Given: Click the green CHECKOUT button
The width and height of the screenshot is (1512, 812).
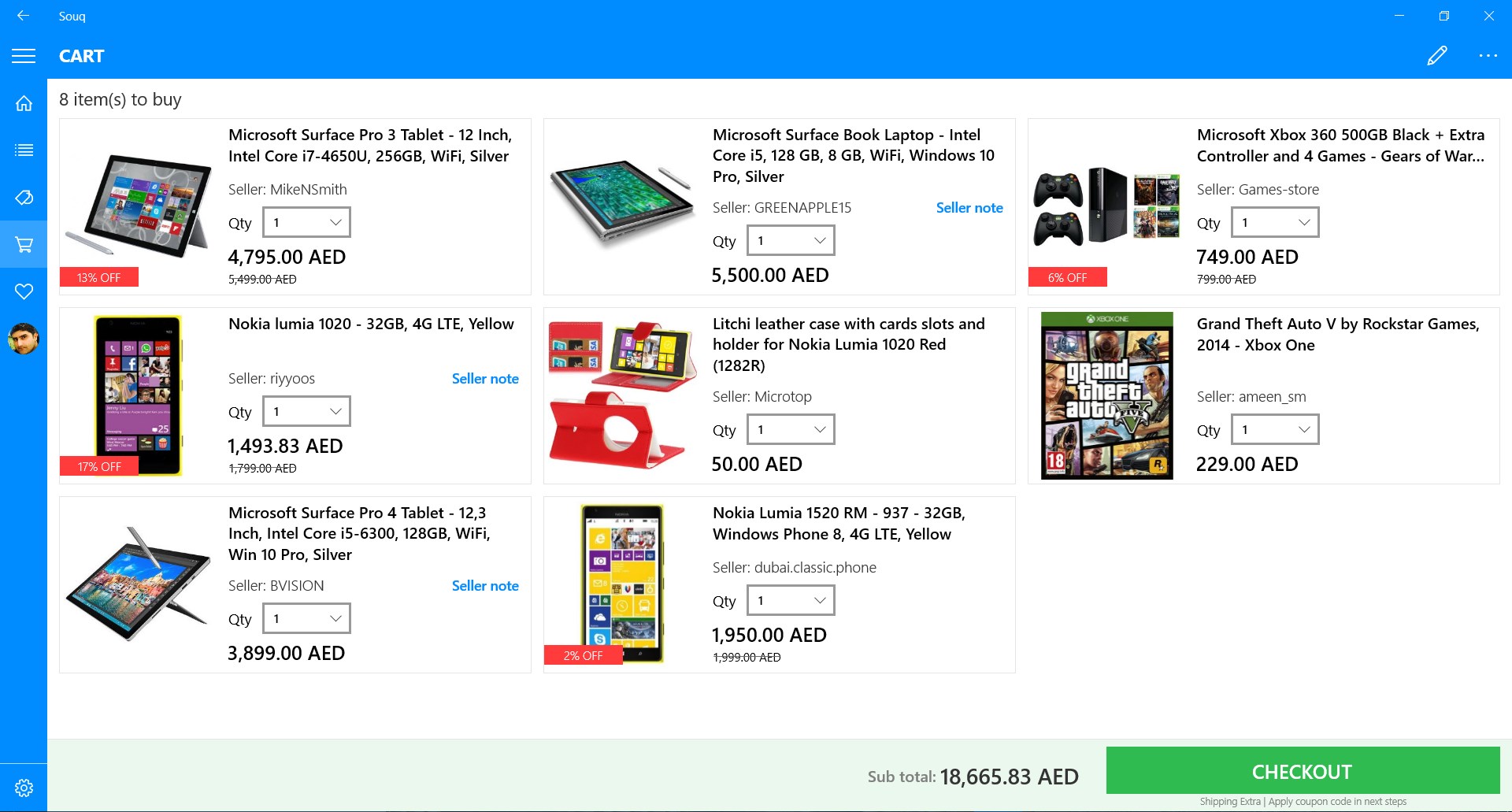Looking at the screenshot, I should click(x=1303, y=771).
